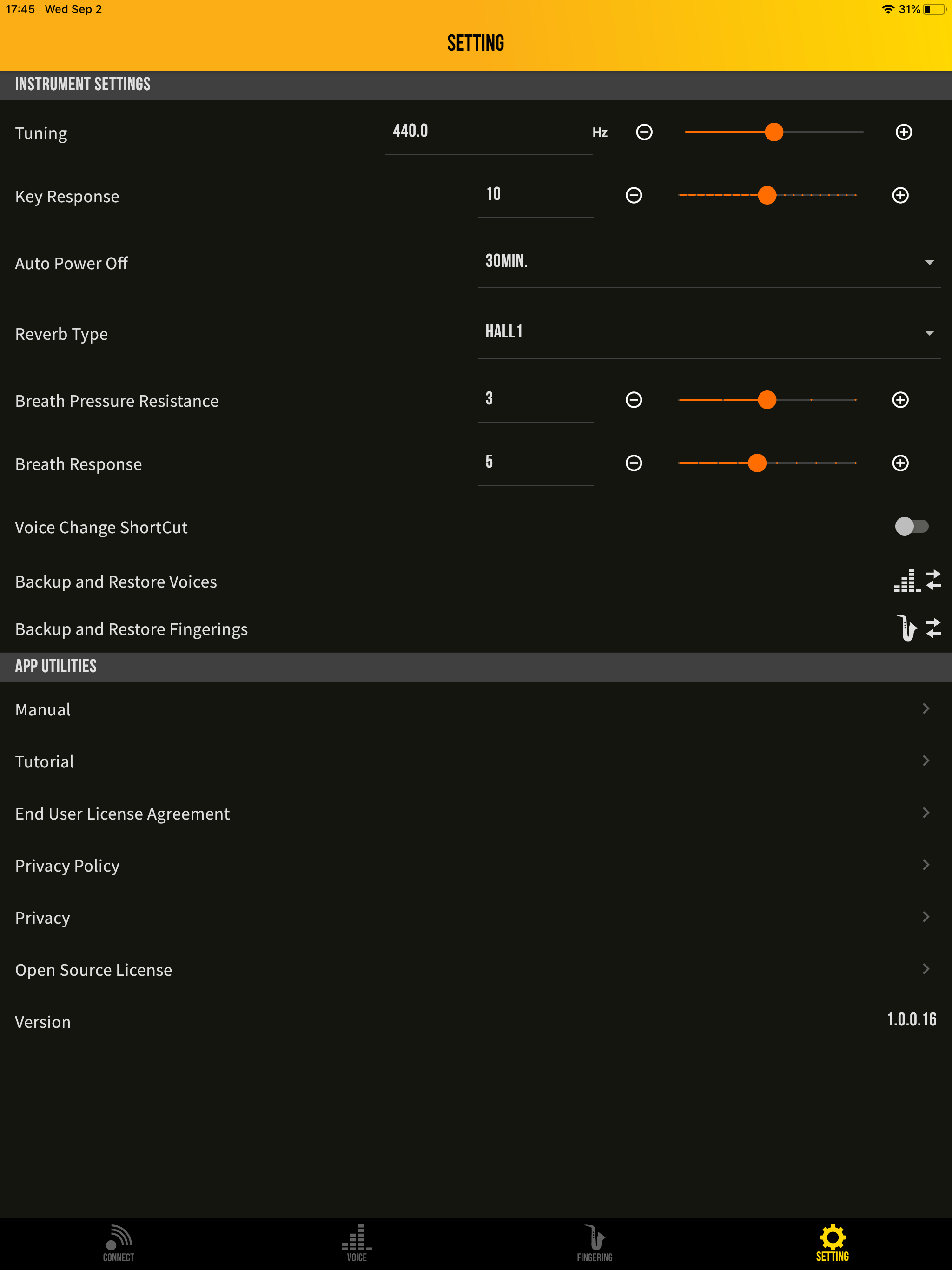Decrease Key Response with minus icon
The image size is (952, 1270).
[634, 195]
